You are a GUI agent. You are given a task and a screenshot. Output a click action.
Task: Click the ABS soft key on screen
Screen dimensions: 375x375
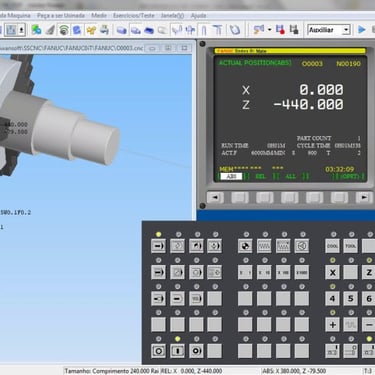pos(231,176)
